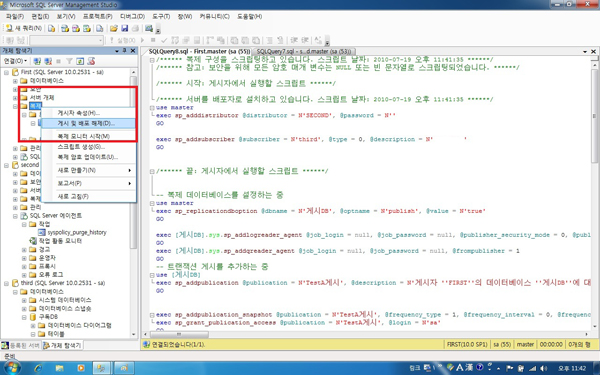Click the 새 쿼리(N) new query button
Viewport: 600px width, 375px height.
(23, 28)
